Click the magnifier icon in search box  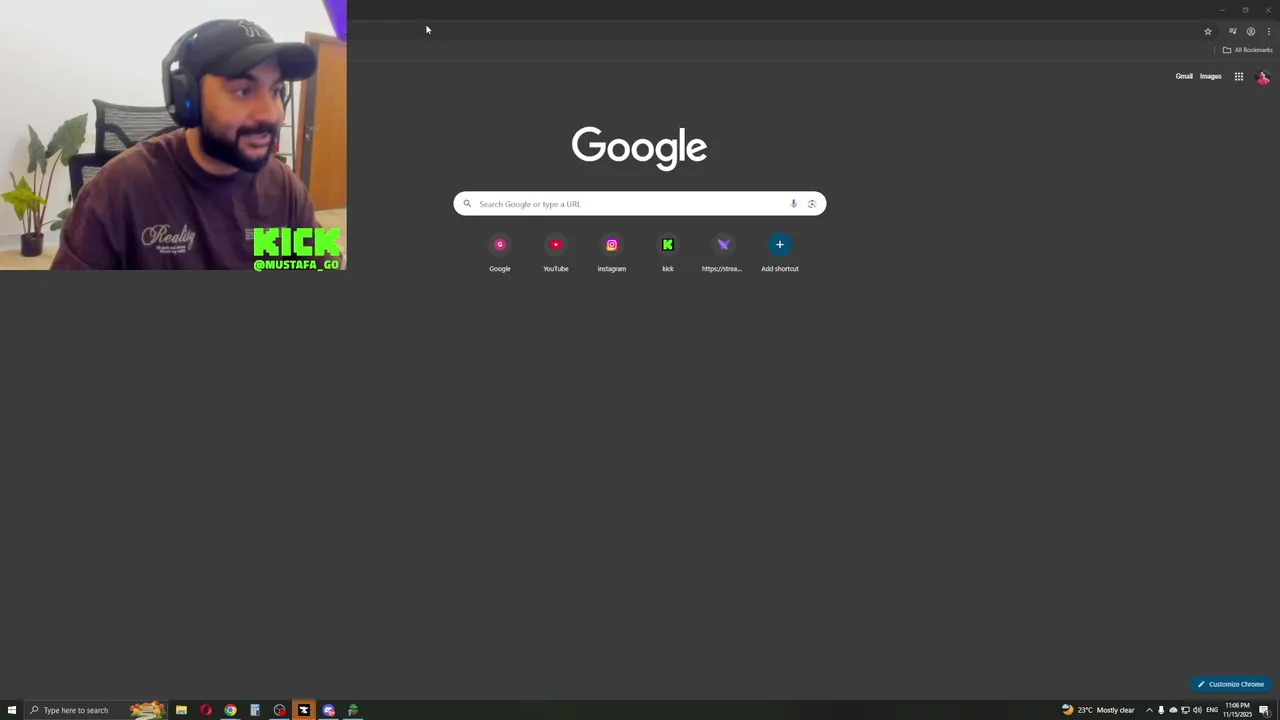[466, 204]
